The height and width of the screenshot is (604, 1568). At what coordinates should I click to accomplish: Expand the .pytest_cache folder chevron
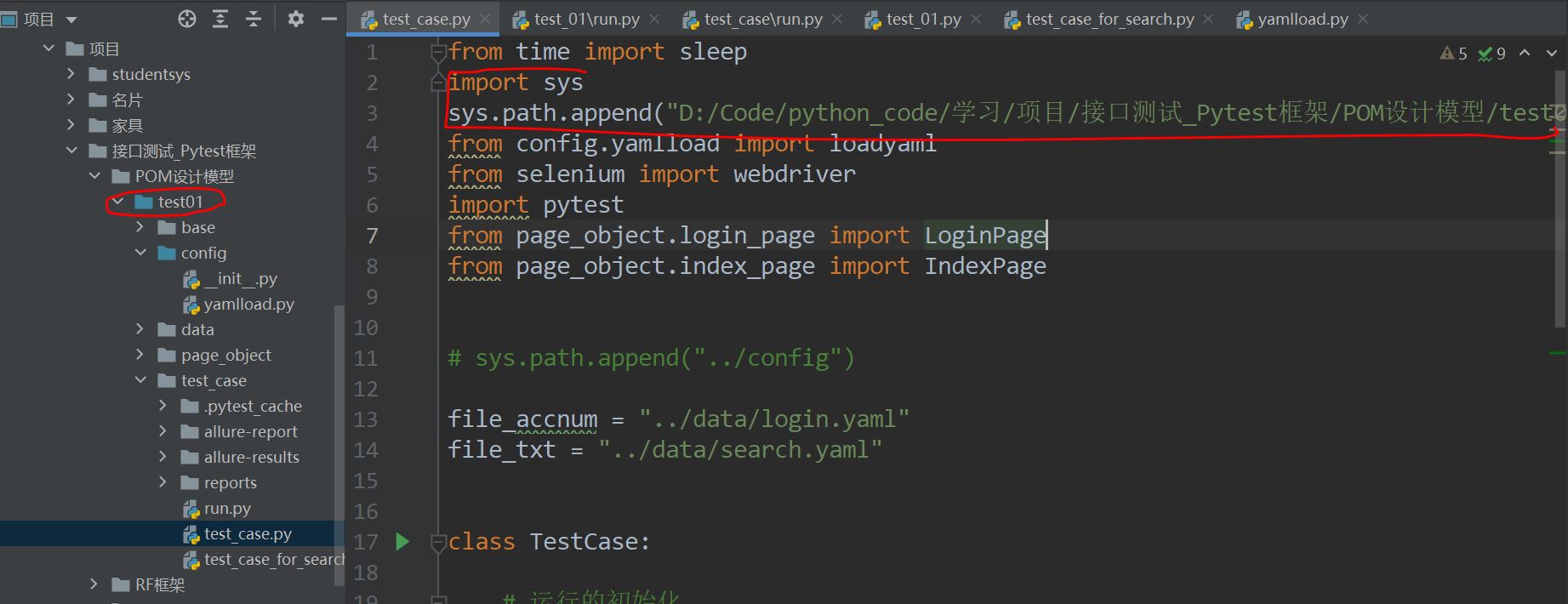tap(163, 407)
